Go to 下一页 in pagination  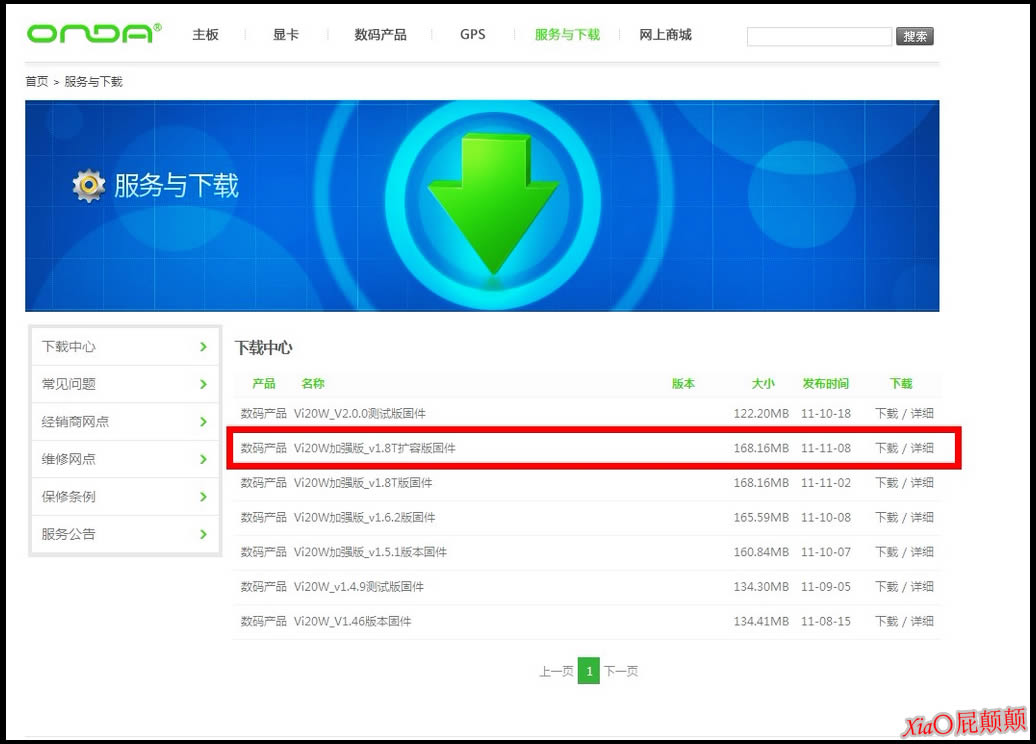(x=621, y=672)
